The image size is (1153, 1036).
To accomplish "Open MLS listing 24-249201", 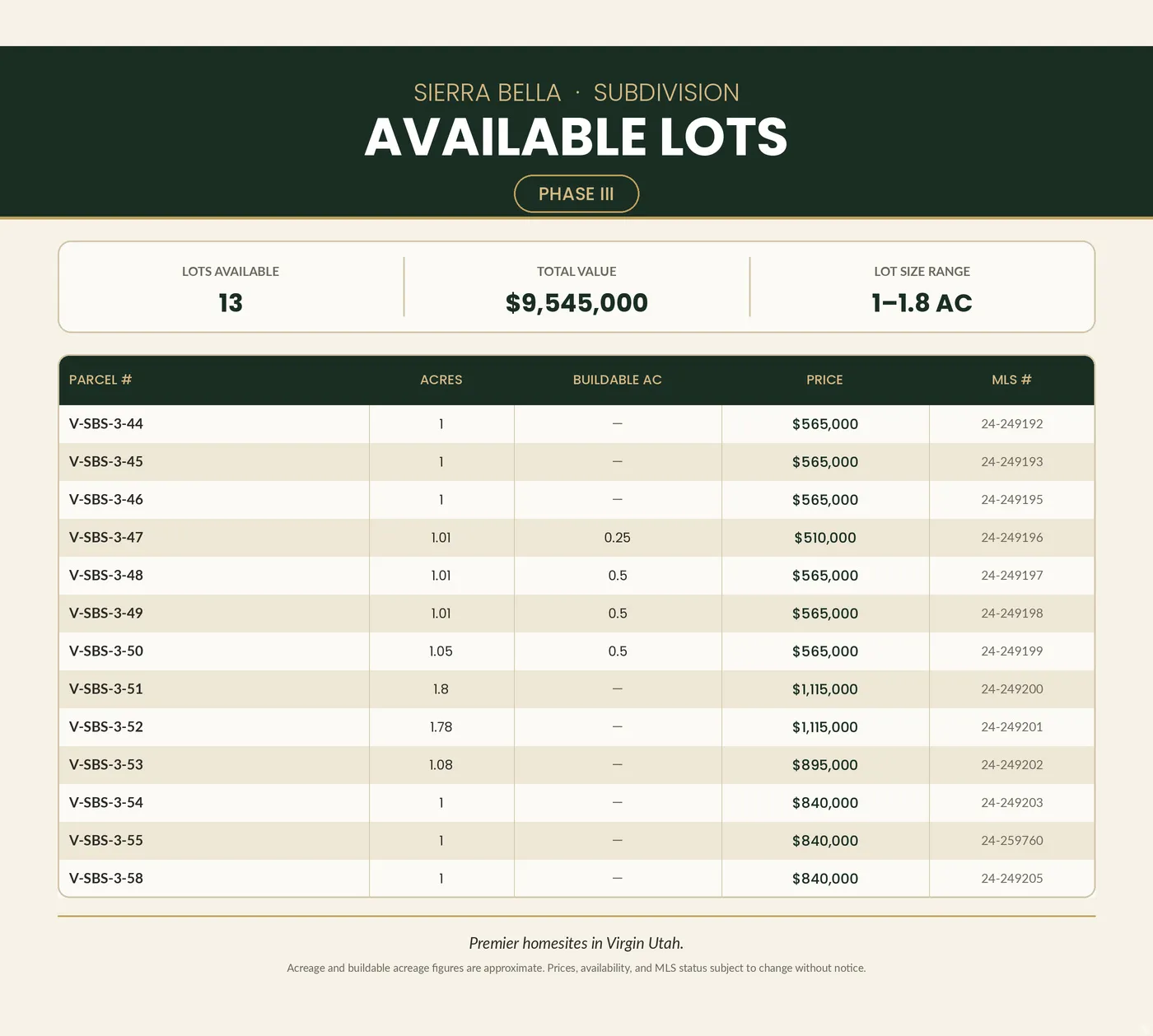I will [1011, 727].
